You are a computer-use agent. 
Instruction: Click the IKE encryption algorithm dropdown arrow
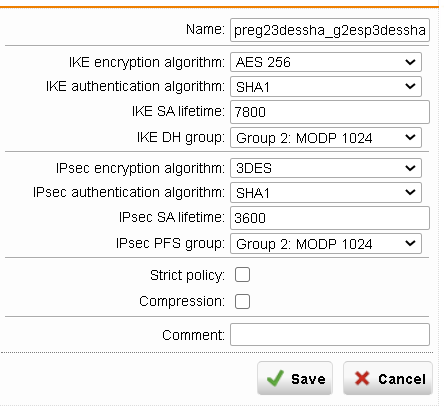410,62
